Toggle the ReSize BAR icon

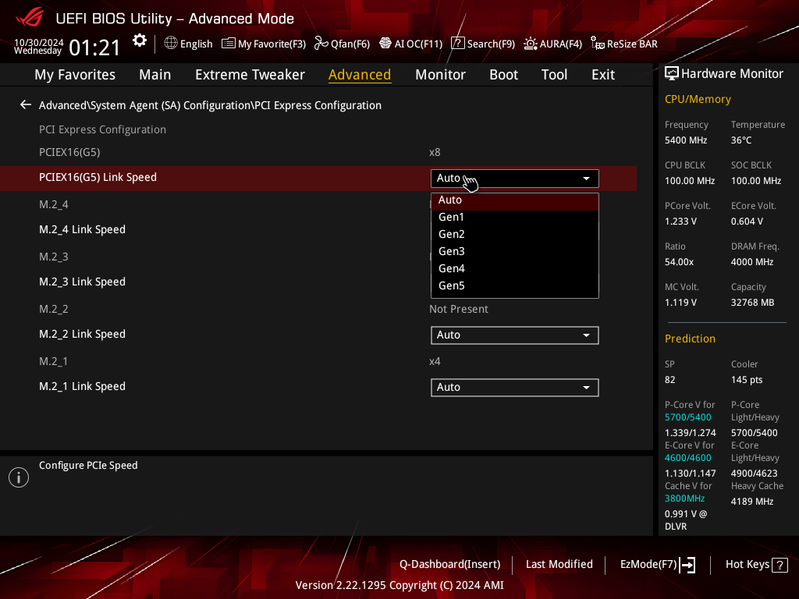click(x=597, y=43)
